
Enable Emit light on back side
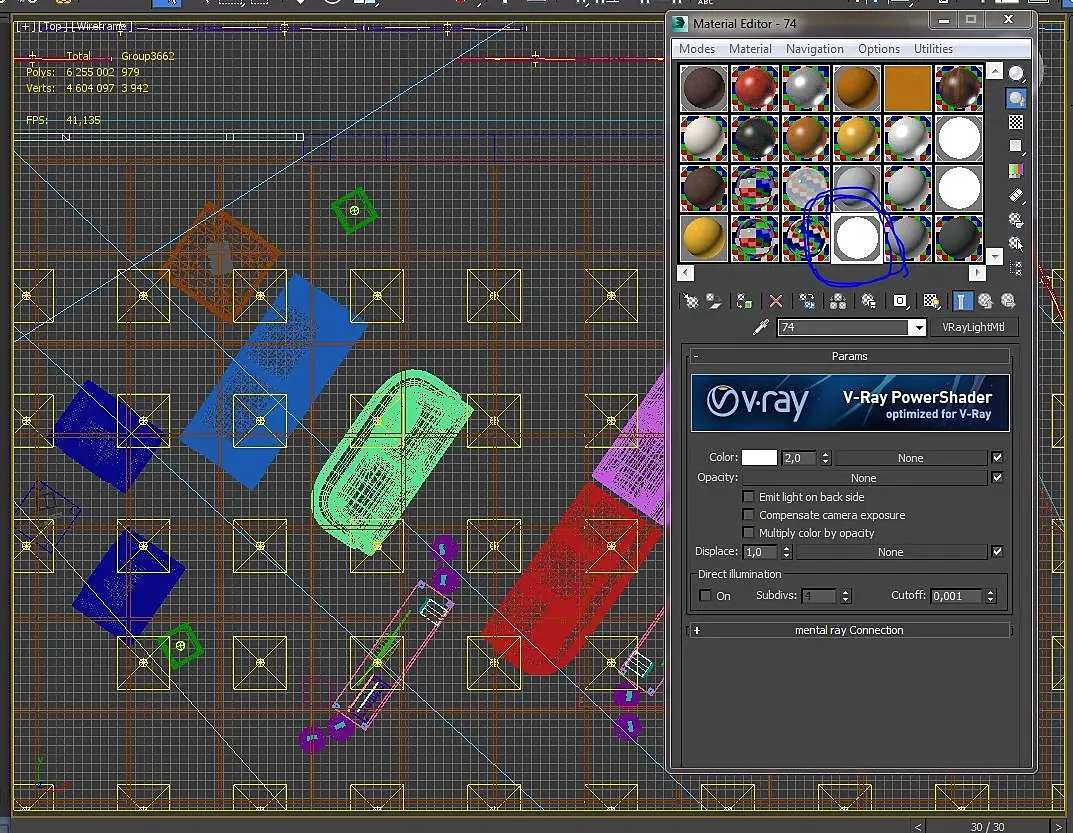coord(748,497)
